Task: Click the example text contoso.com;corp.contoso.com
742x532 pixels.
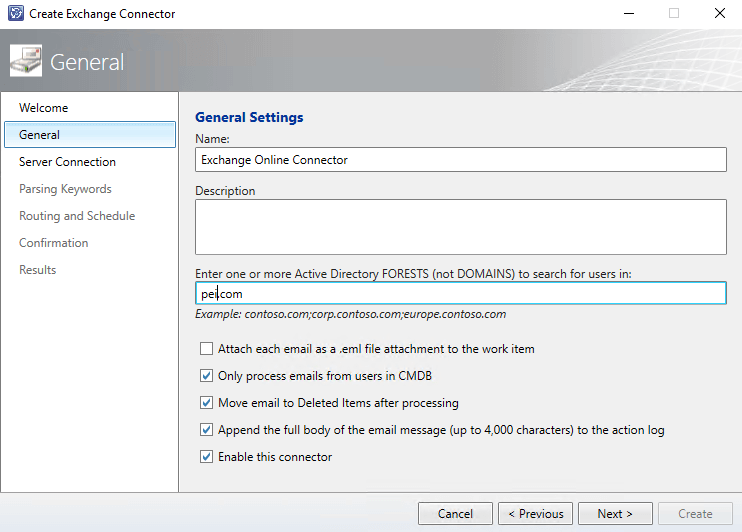Action: (351, 314)
